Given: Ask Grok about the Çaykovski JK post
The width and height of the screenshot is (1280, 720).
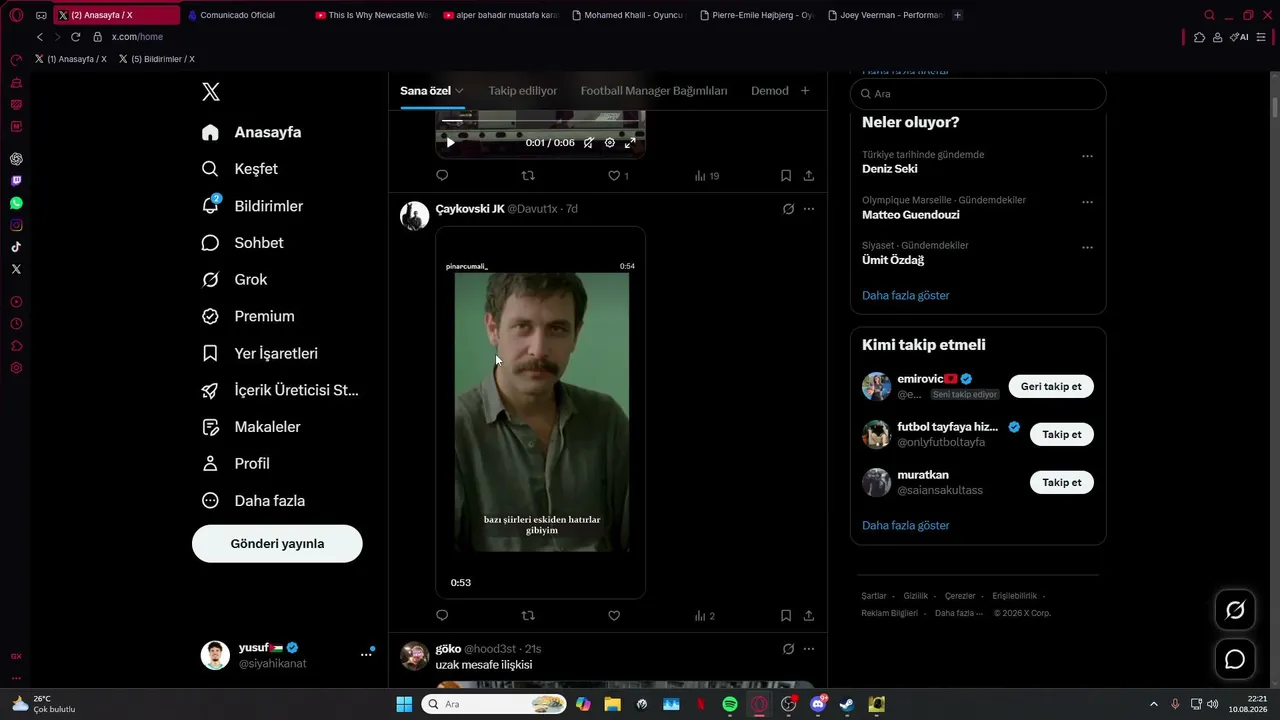Looking at the screenshot, I should coord(788,209).
